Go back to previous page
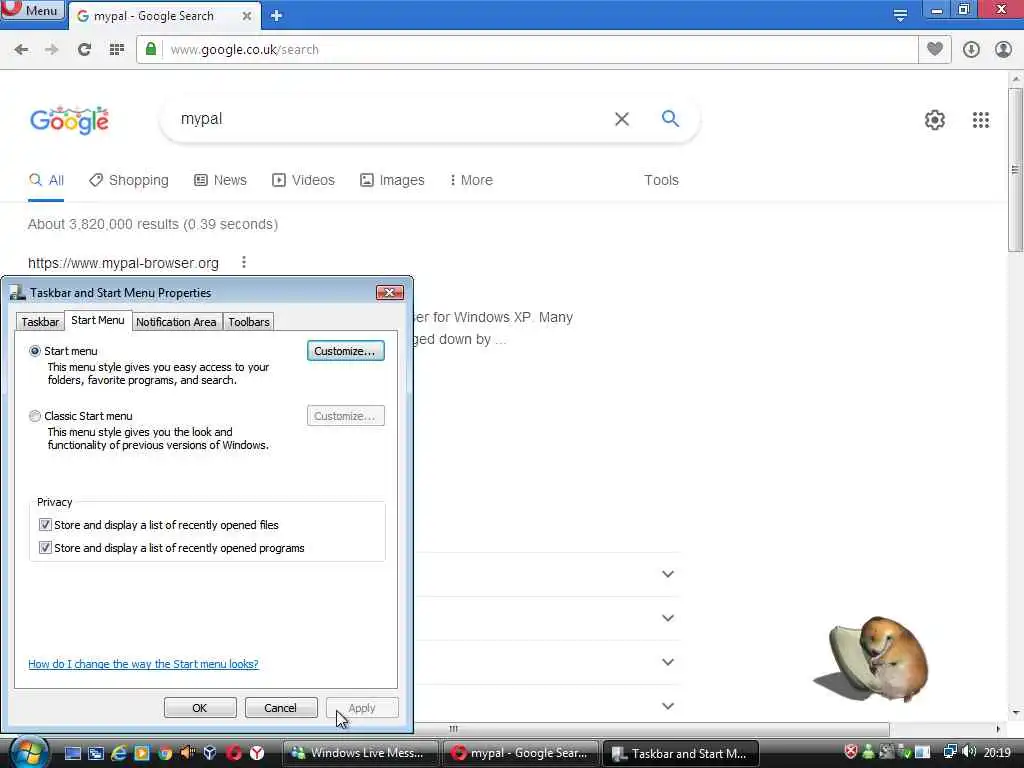Viewport: 1024px width, 768px height. 21,50
